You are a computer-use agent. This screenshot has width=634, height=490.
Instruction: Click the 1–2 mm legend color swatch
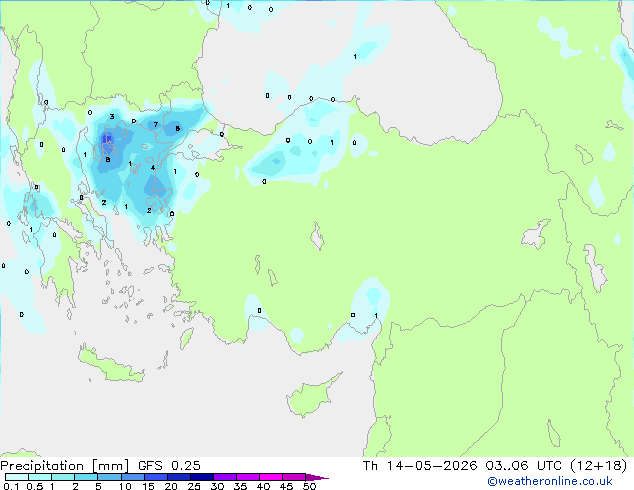click(x=63, y=477)
